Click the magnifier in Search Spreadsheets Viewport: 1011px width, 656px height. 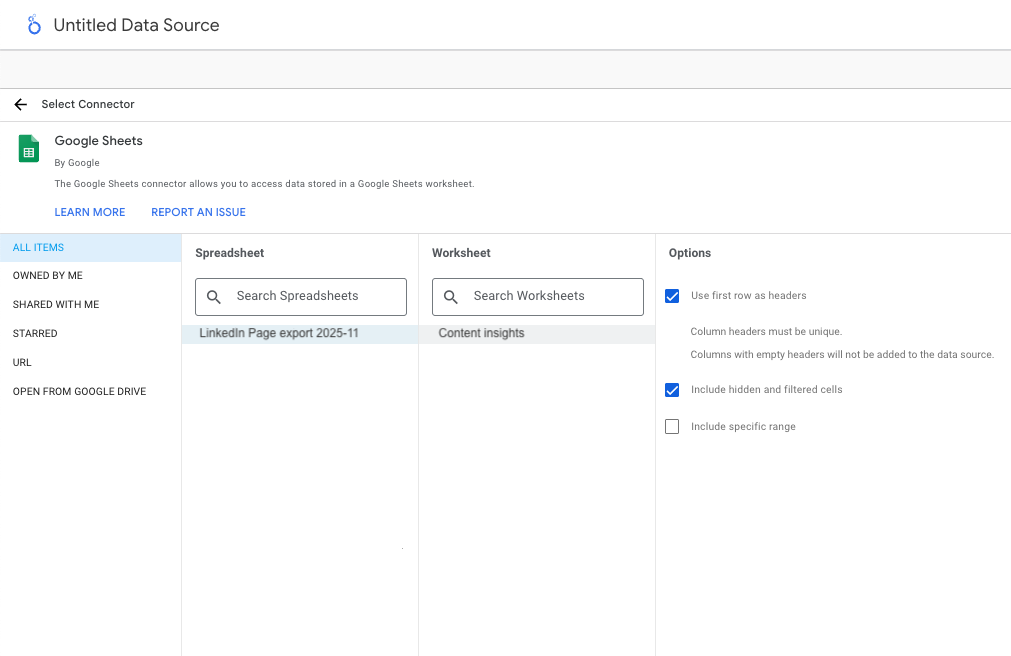pyautogui.click(x=214, y=296)
